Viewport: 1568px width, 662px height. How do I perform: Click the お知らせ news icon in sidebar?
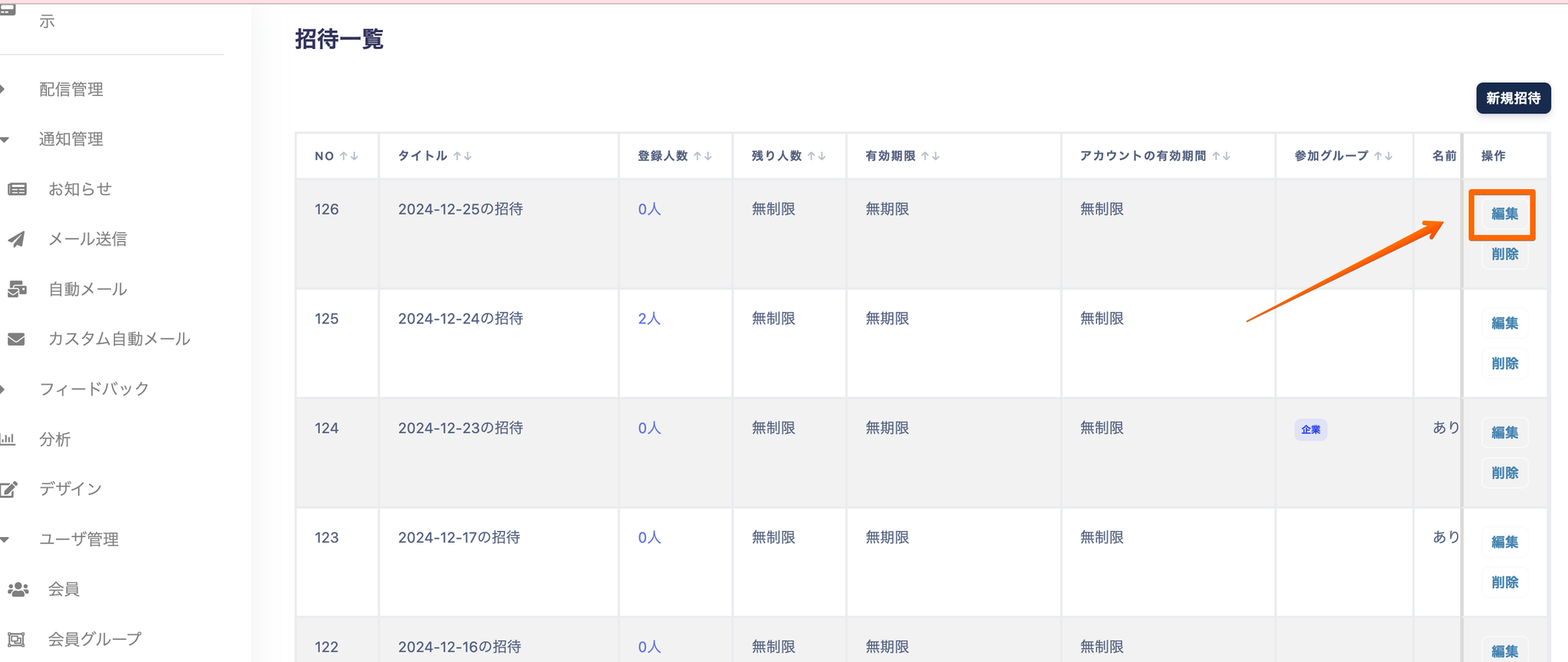click(x=17, y=189)
